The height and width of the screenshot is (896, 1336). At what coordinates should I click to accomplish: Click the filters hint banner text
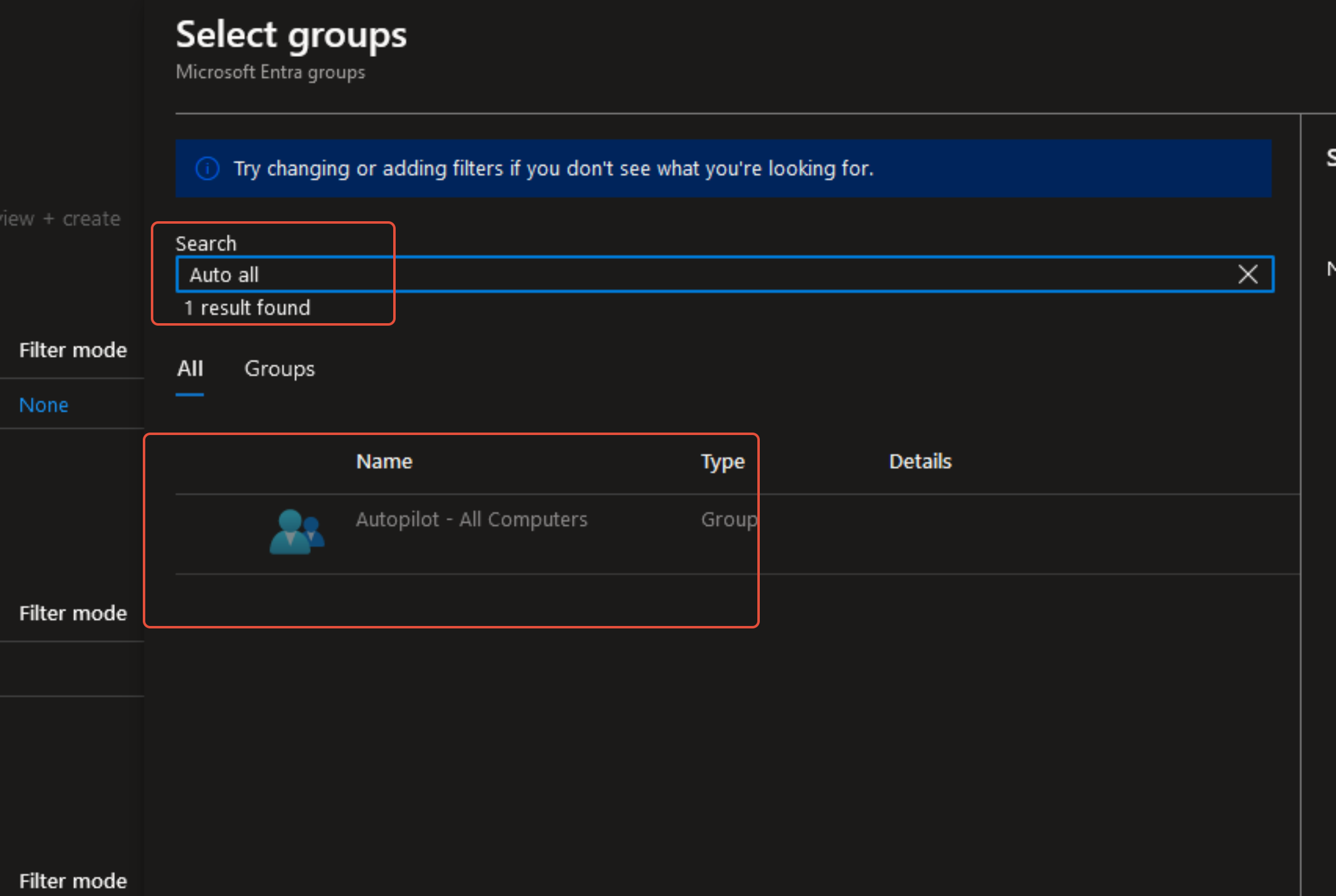(553, 169)
